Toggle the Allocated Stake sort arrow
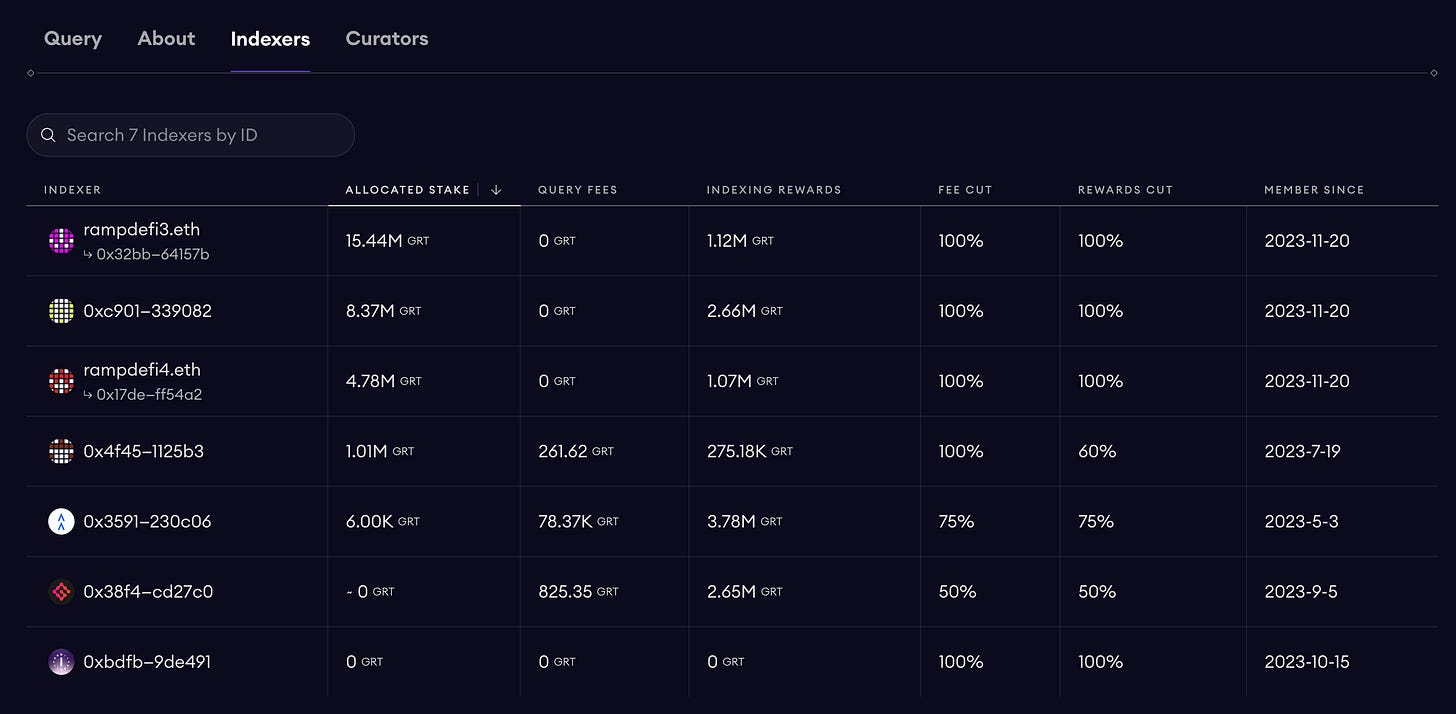The width and height of the screenshot is (1456, 714). coord(496,190)
